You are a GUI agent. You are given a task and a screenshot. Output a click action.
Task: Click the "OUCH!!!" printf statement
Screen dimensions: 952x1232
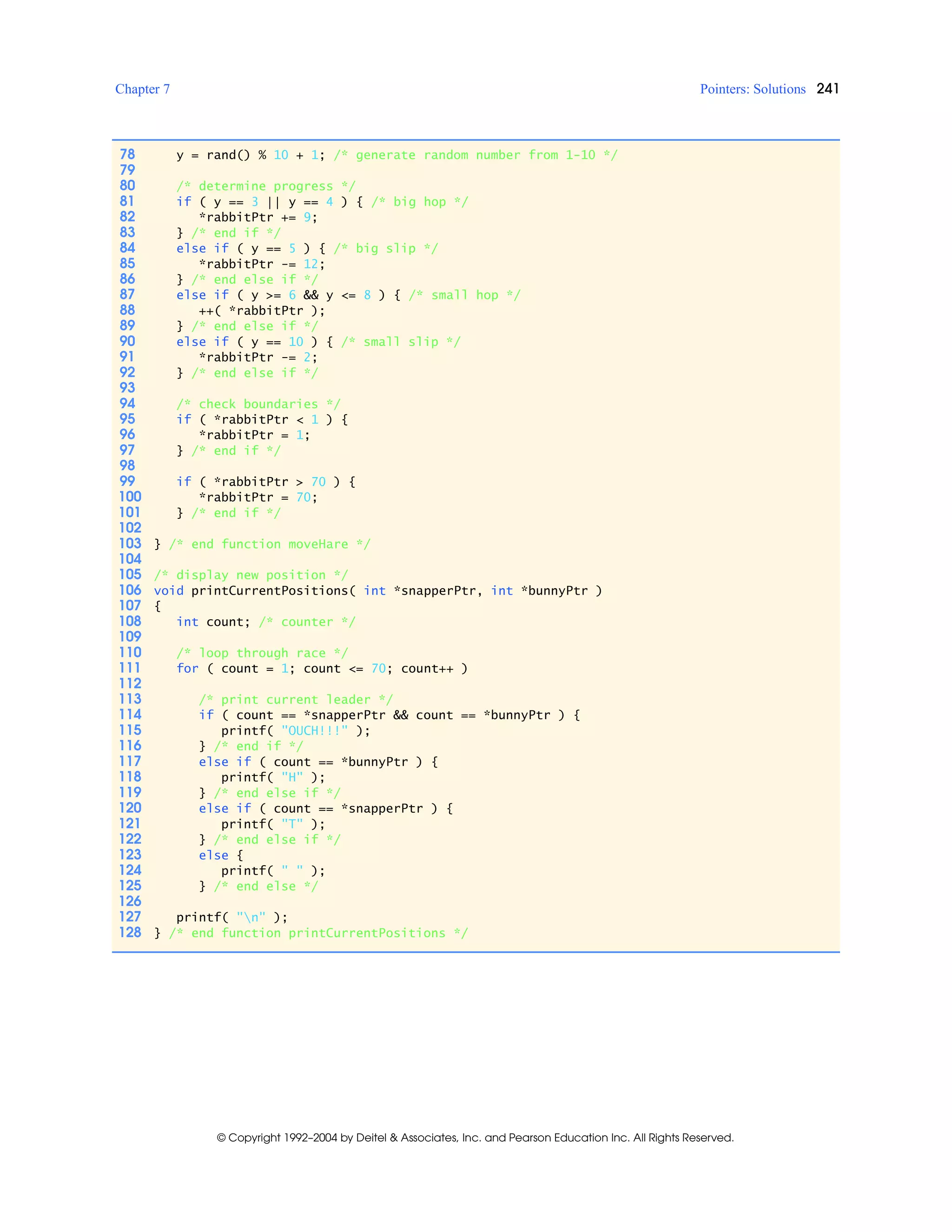(296, 730)
